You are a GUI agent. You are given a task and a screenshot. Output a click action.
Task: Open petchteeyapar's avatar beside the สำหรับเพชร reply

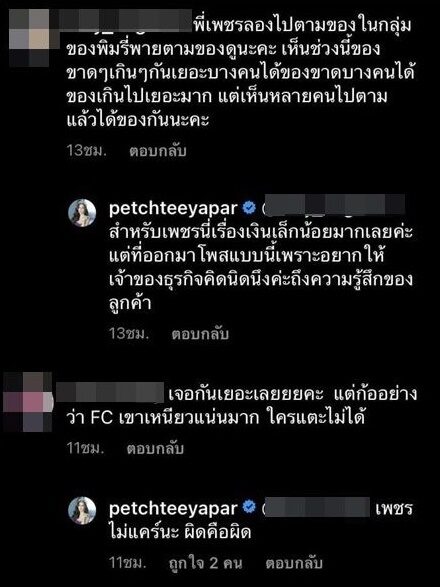82,213
